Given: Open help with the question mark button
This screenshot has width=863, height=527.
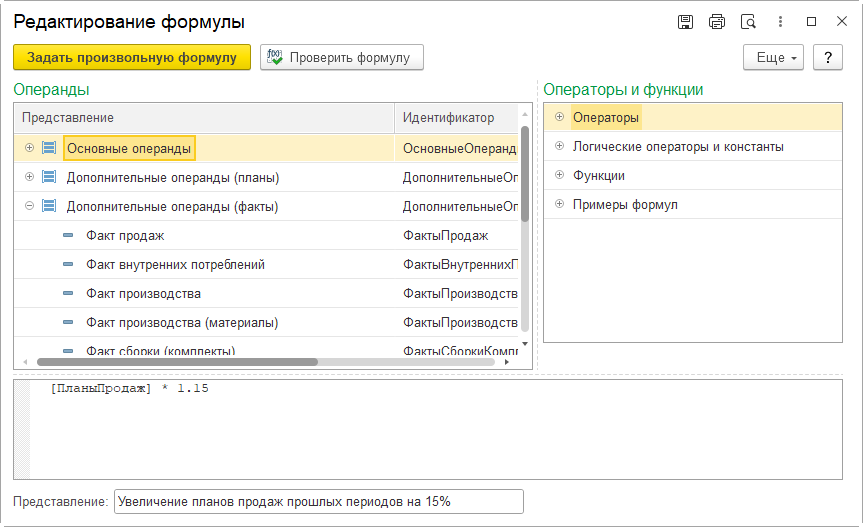Looking at the screenshot, I should (827, 58).
